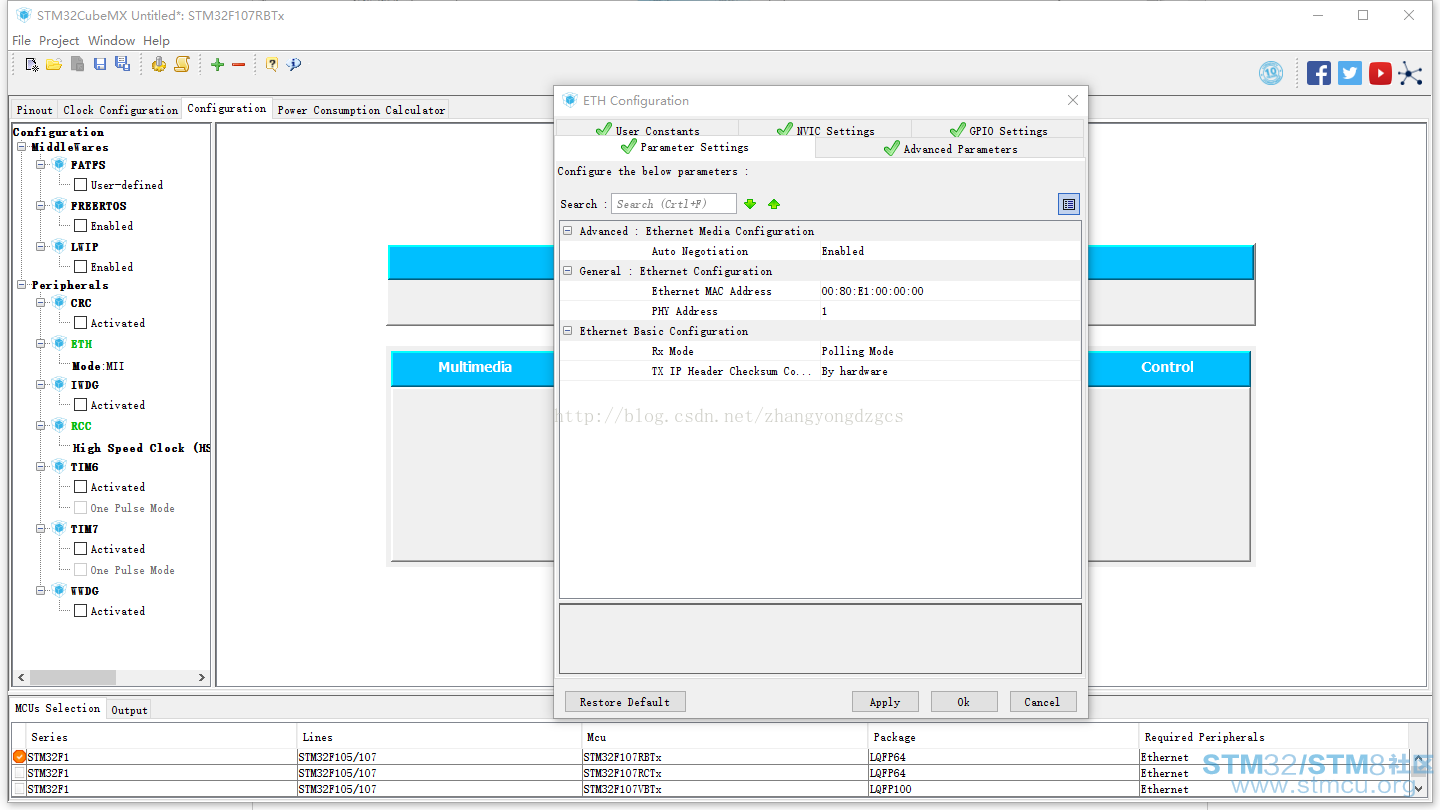1440x810 pixels.
Task: Jump to next search result with green down arrow
Action: (750, 204)
